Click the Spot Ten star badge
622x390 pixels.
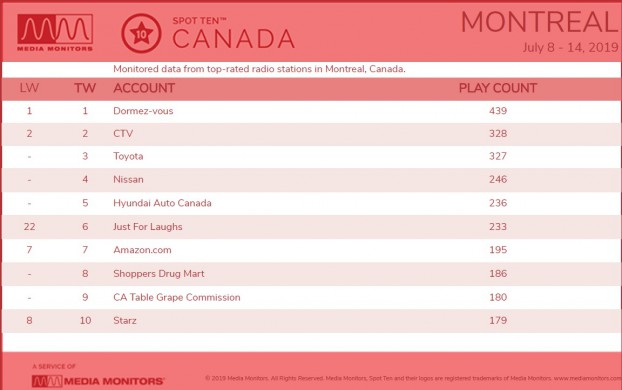pyautogui.click(x=141, y=34)
